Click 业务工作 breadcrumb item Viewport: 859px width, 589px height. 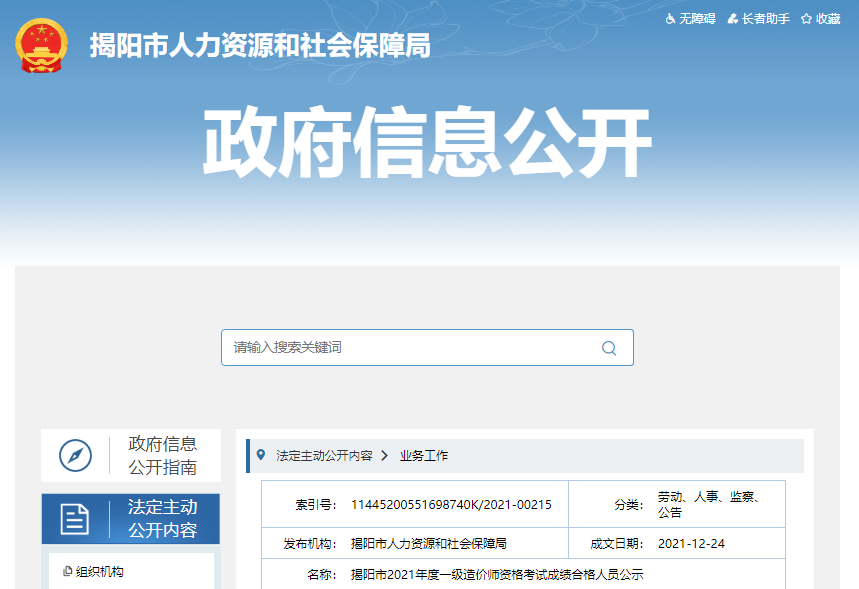pyautogui.click(x=424, y=455)
